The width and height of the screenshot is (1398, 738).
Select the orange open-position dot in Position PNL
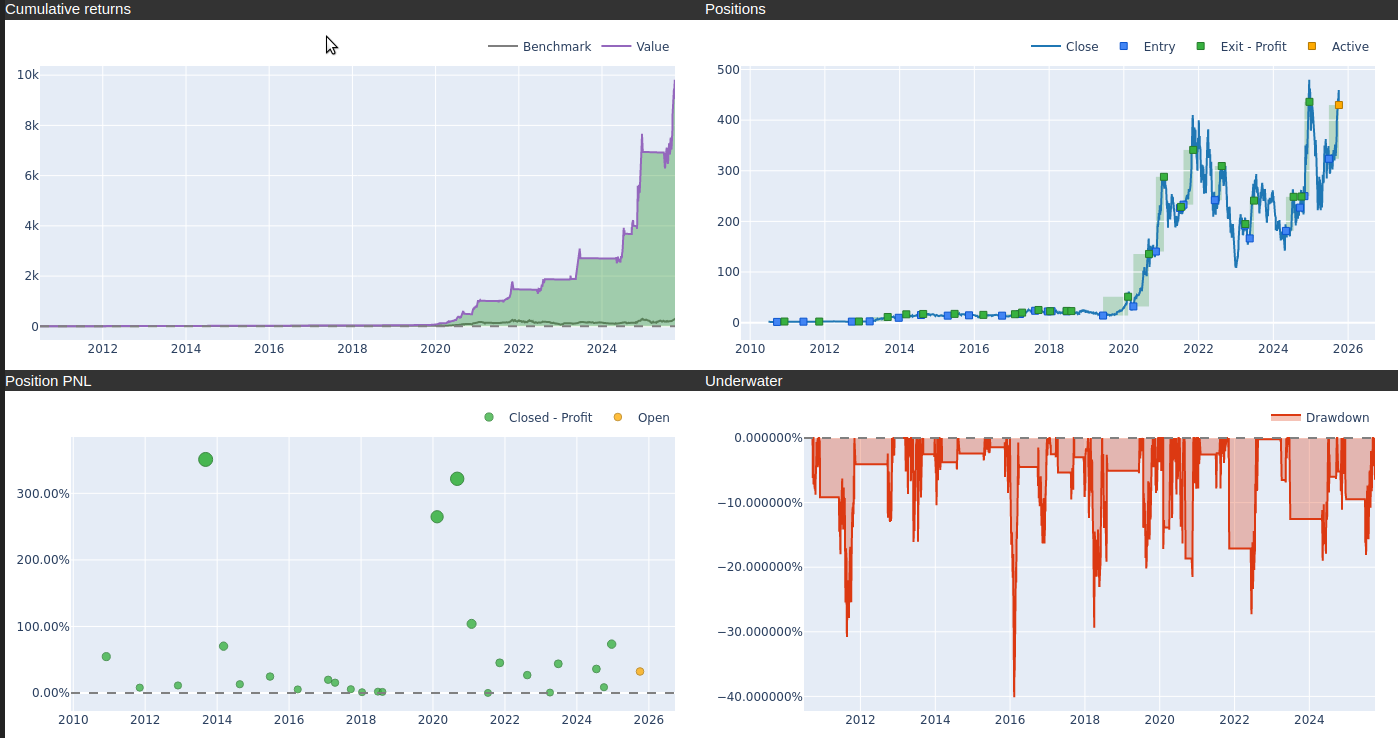[640, 672]
